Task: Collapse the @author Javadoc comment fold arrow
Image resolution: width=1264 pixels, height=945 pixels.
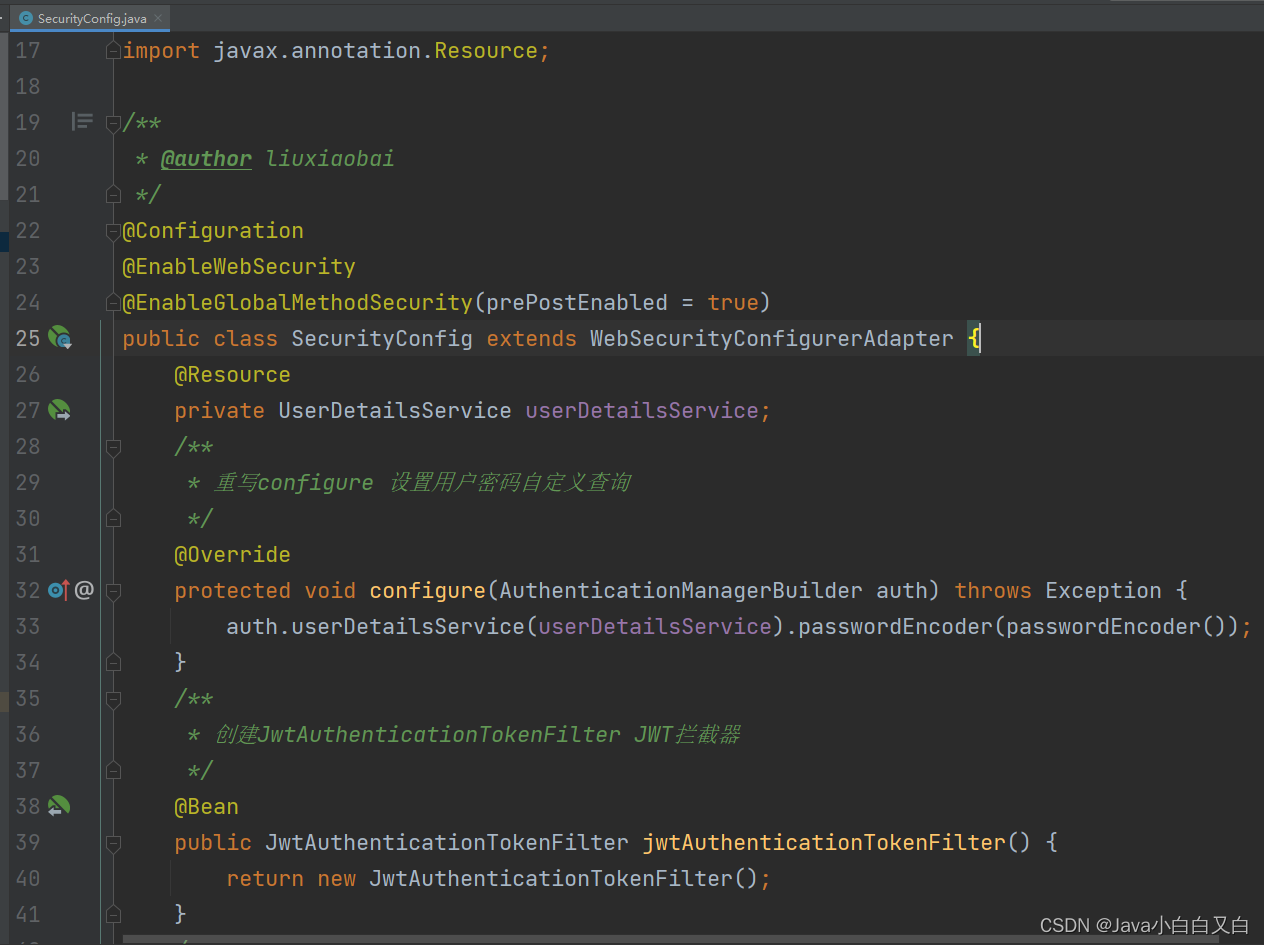Action: 113,122
